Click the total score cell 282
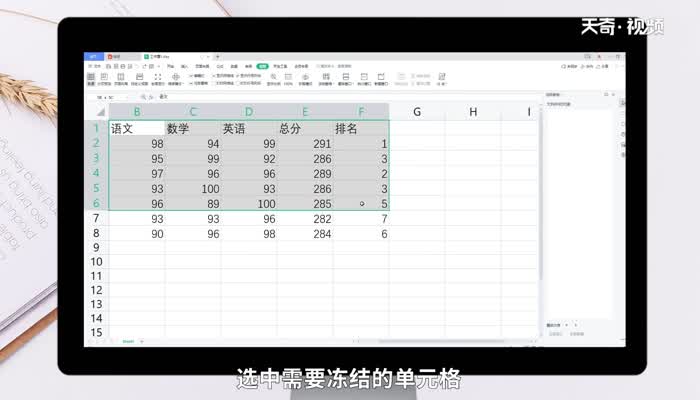Image resolution: width=700 pixels, height=400 pixels. [x=305, y=219]
